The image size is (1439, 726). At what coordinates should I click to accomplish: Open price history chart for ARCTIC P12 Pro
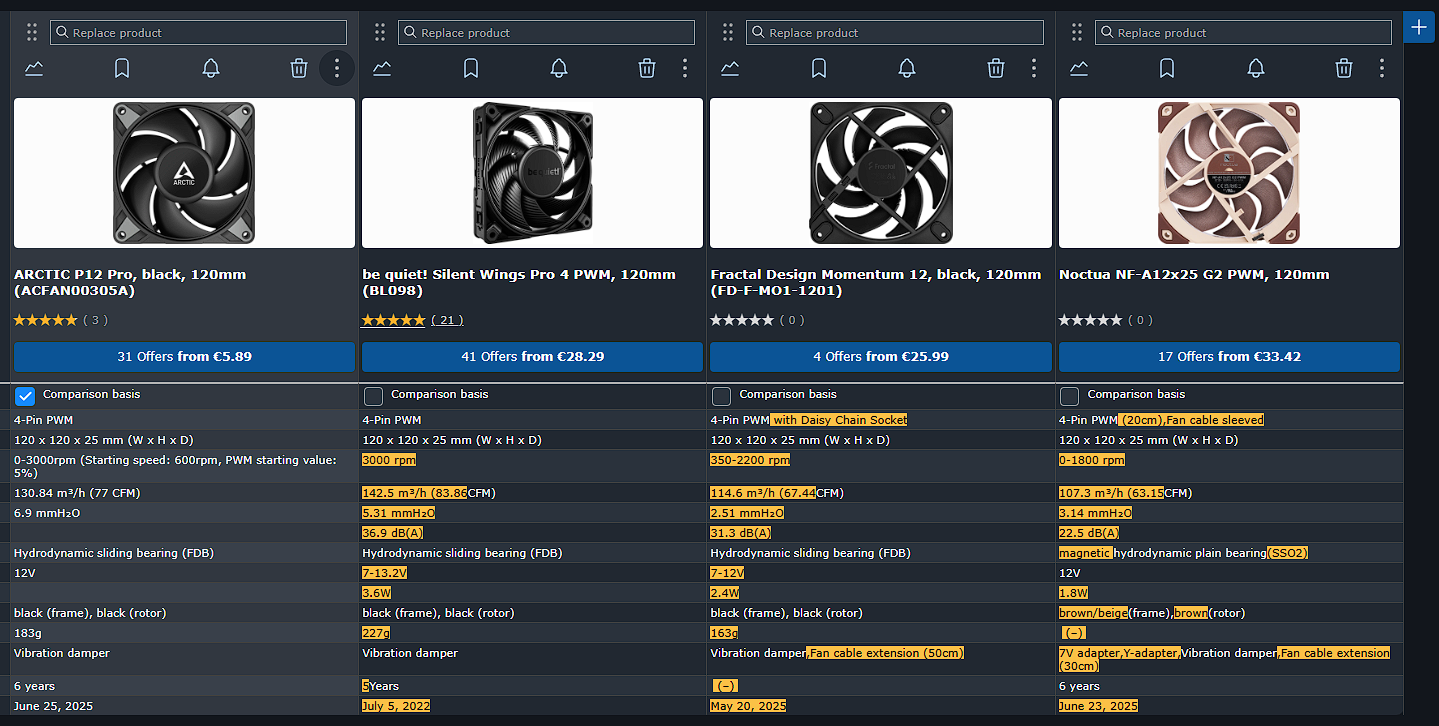coord(34,68)
